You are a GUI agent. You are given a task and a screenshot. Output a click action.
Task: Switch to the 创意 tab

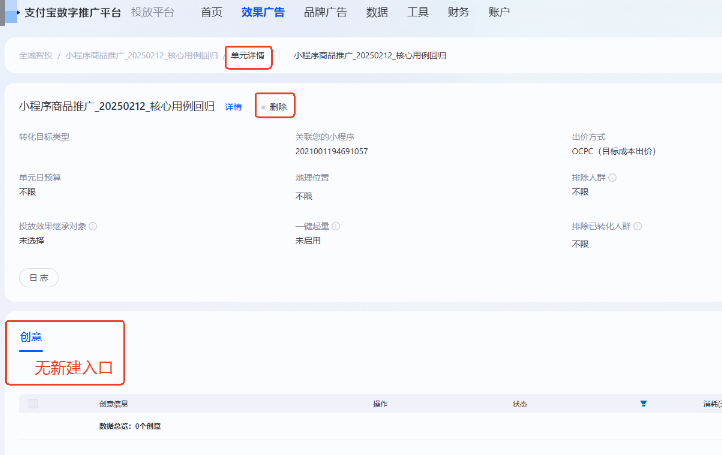(x=31, y=338)
